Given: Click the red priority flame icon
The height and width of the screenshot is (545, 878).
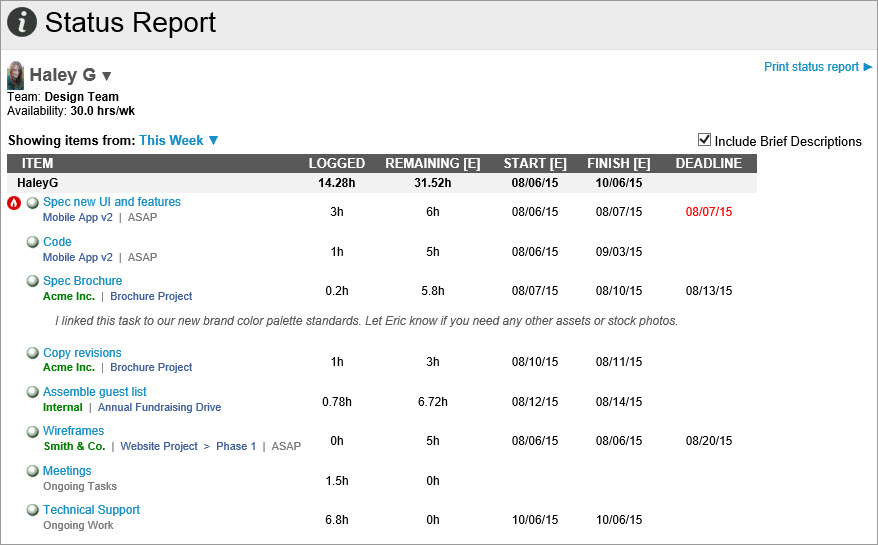Looking at the screenshot, I should [14, 203].
